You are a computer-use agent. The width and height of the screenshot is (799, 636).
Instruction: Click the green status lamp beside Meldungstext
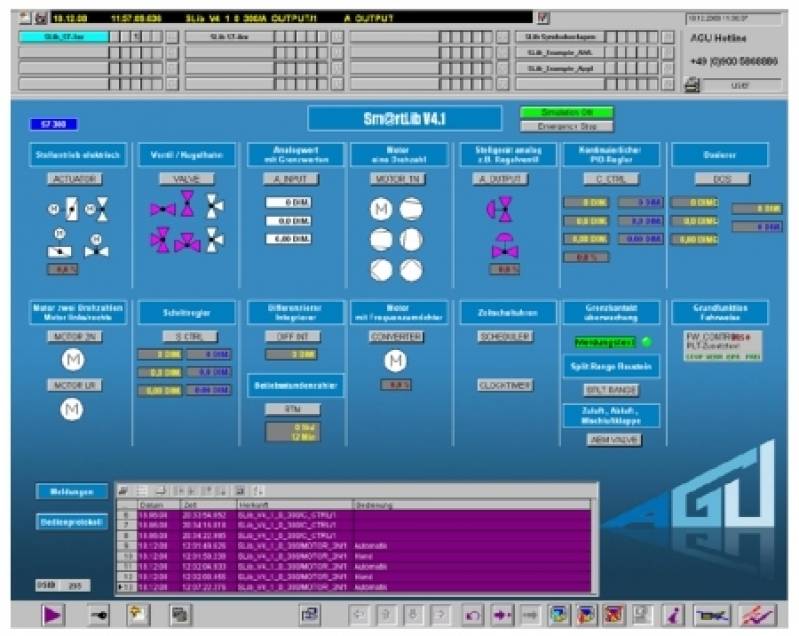tap(647, 342)
